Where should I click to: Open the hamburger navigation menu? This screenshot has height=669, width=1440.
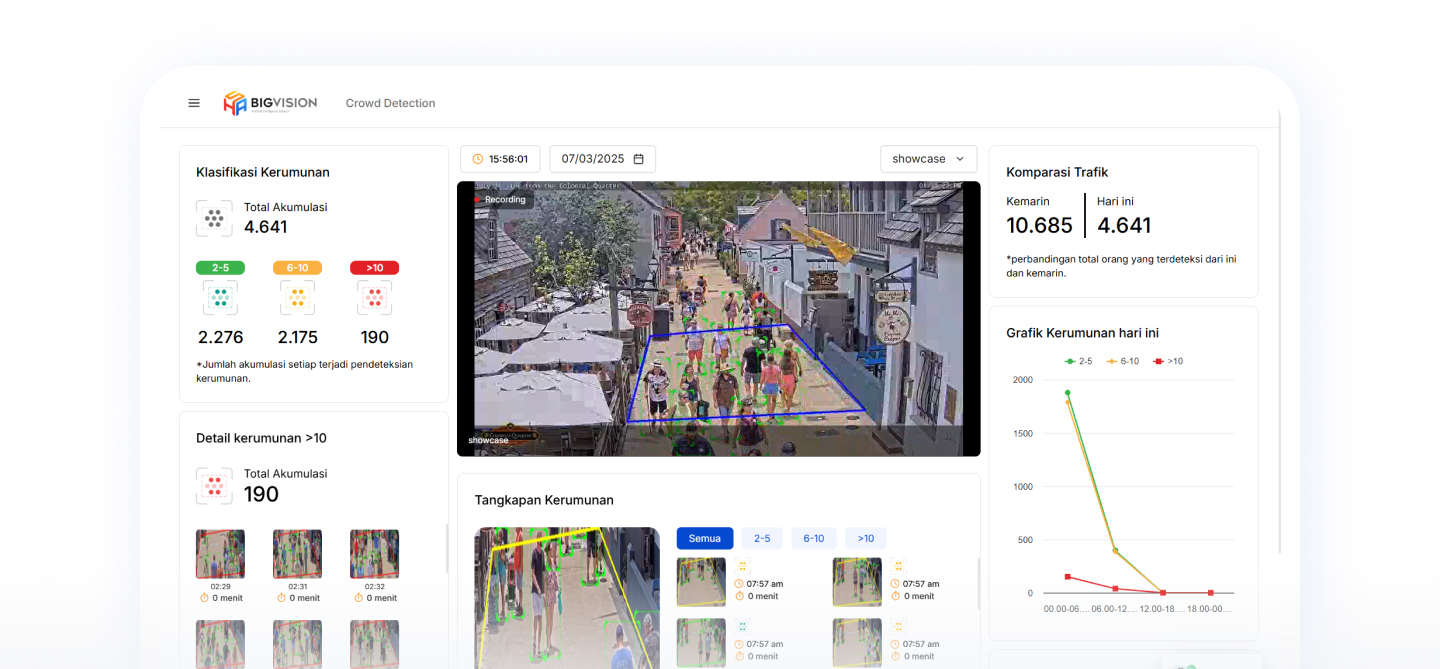194,103
